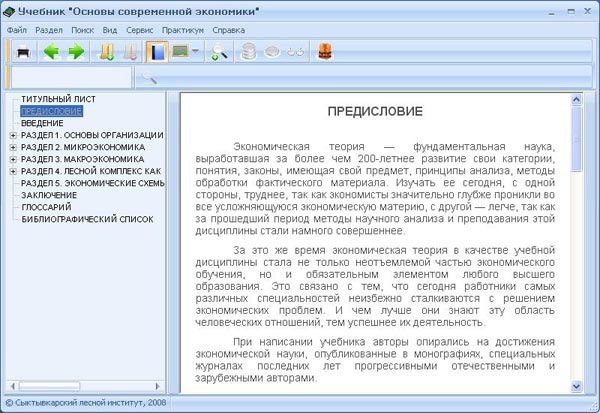The height and width of the screenshot is (413, 600).
Task: Select РАЗДЕЛ 2. МИКРОЭКОНОМИКА label
Action: 83,147
